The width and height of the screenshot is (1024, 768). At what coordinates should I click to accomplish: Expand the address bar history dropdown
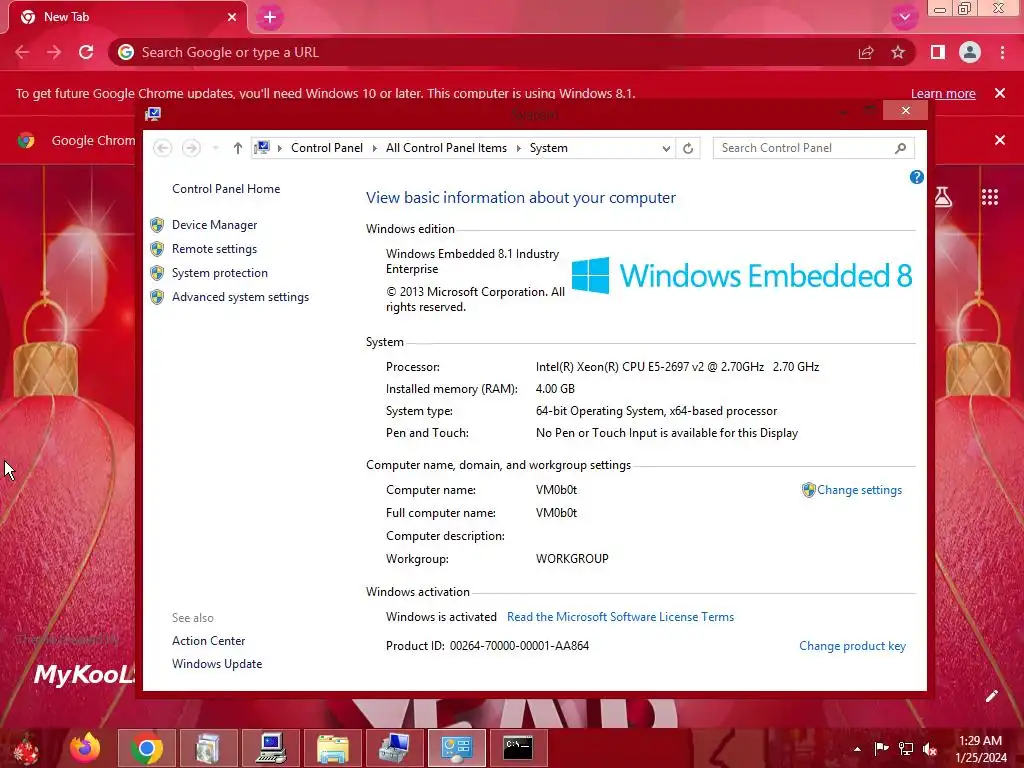(666, 148)
